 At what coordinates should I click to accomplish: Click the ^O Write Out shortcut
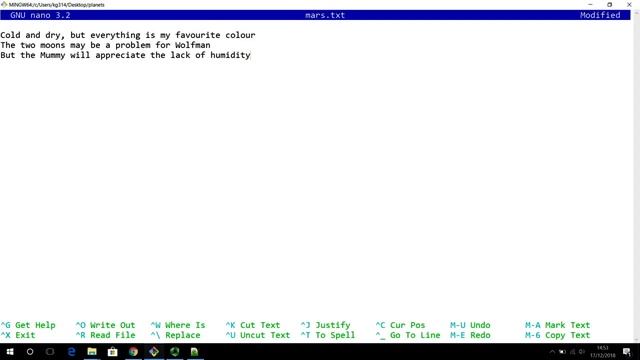(105, 325)
